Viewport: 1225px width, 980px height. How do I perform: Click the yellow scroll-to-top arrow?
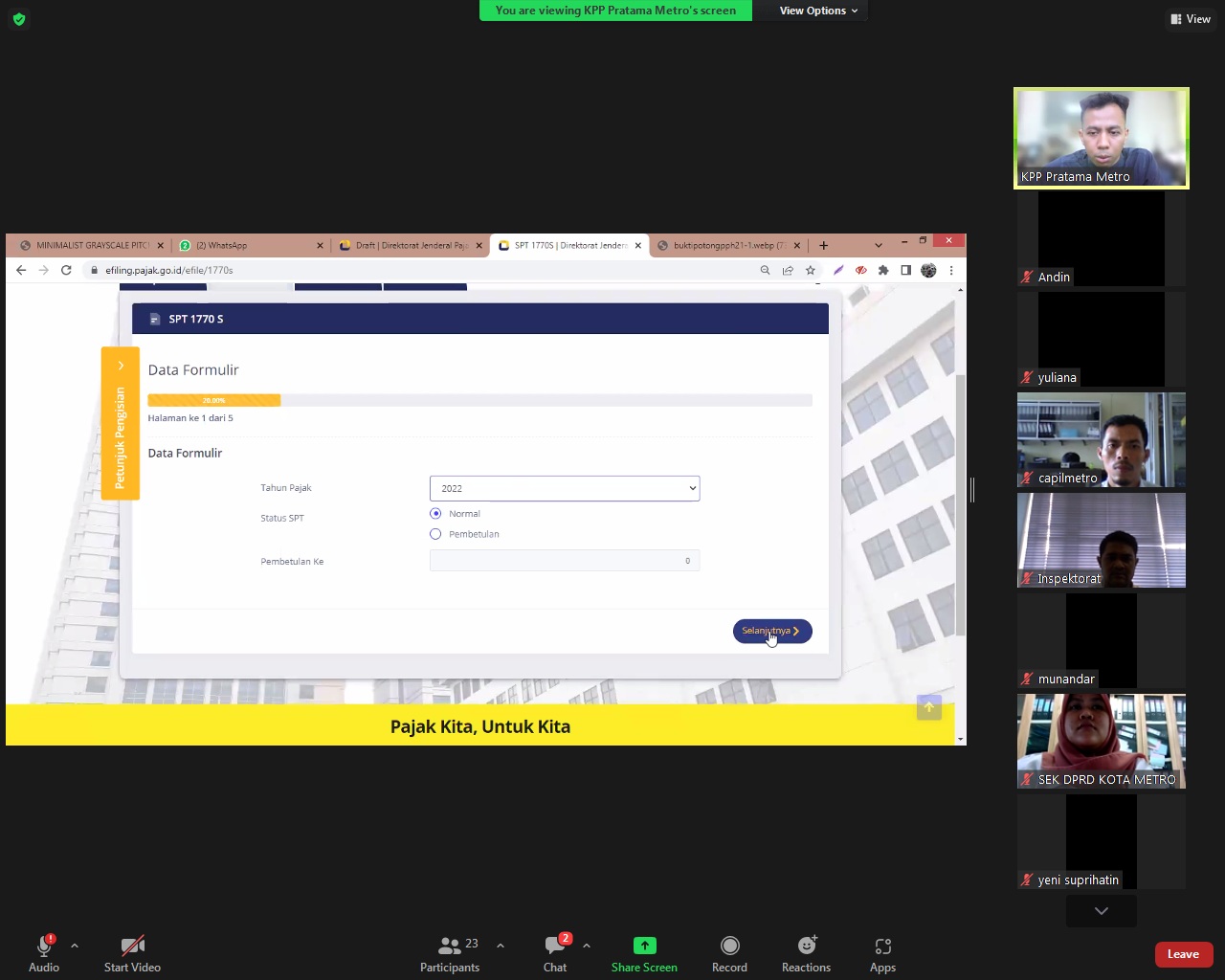pos(929,707)
